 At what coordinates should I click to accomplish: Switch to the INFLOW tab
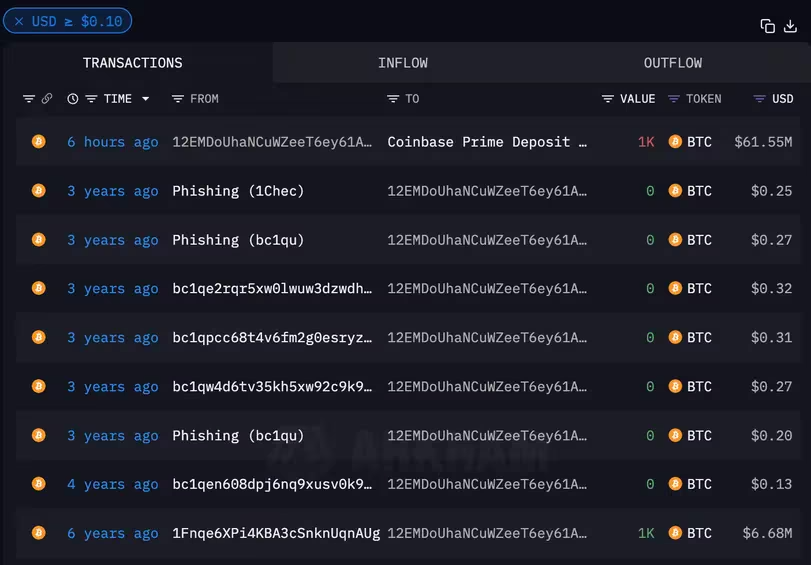point(403,63)
